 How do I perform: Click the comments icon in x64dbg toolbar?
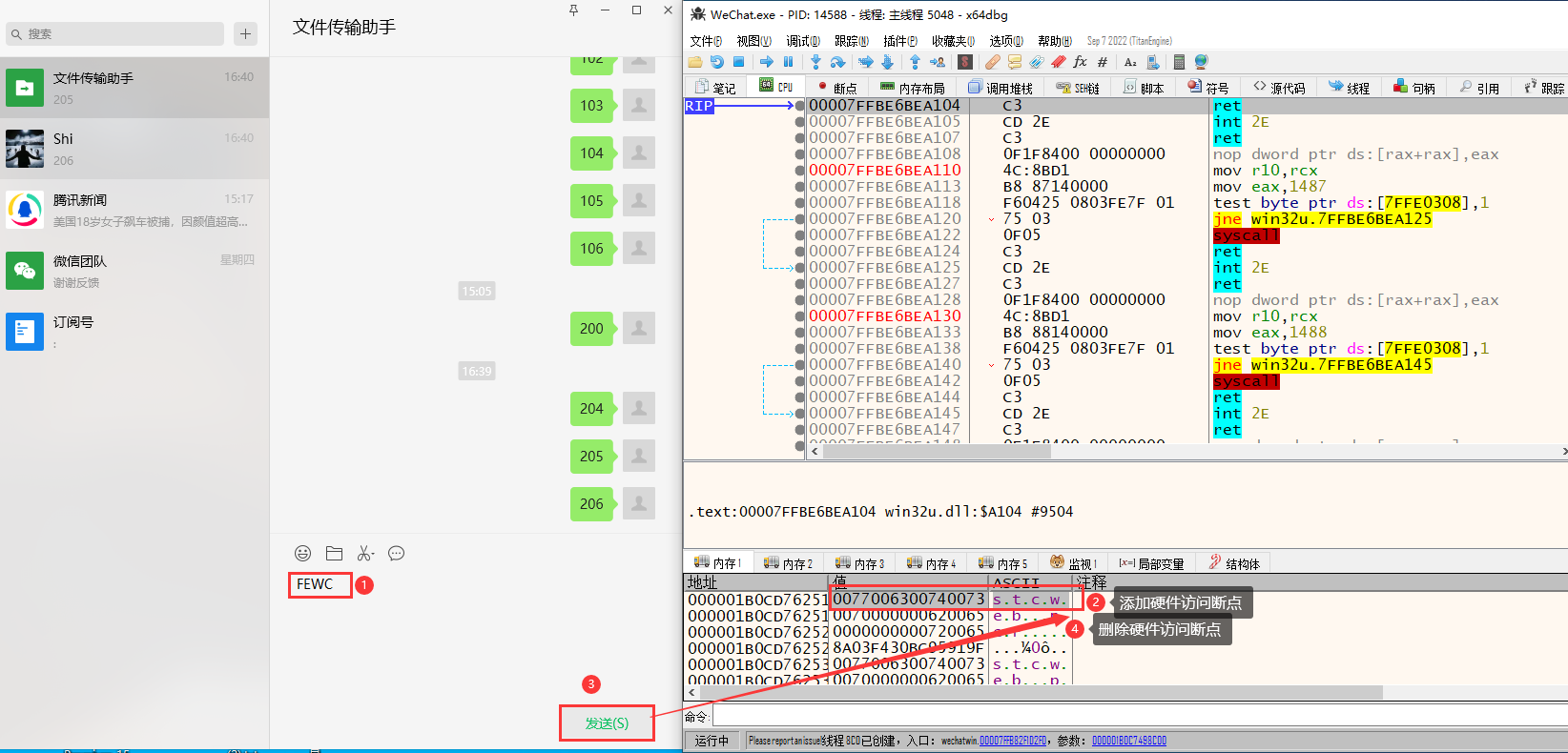pos(1015,62)
